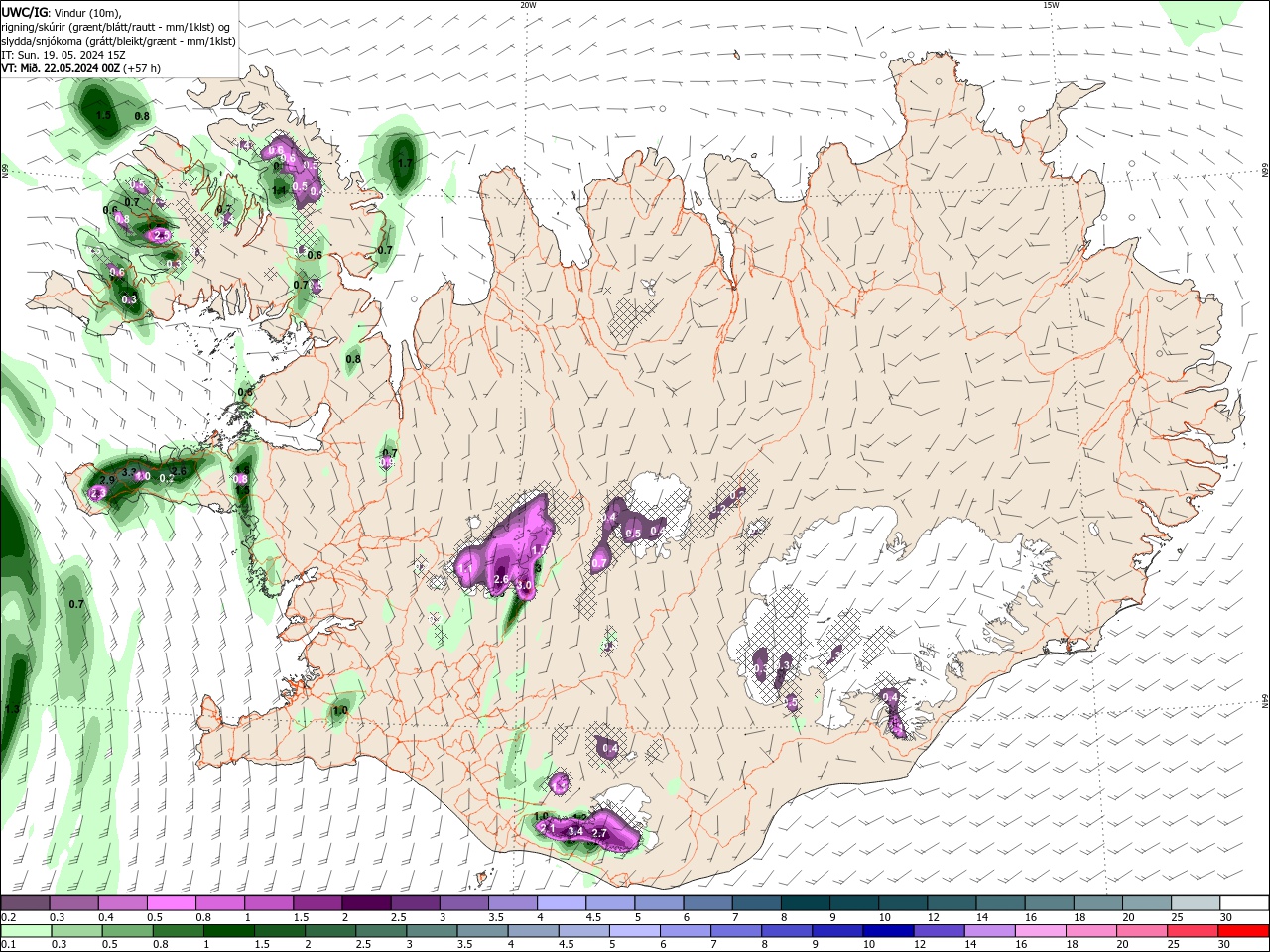The image size is (1270, 952).
Task: Pick the pale green swatch above 0.1 rain label
Action: click(25, 931)
